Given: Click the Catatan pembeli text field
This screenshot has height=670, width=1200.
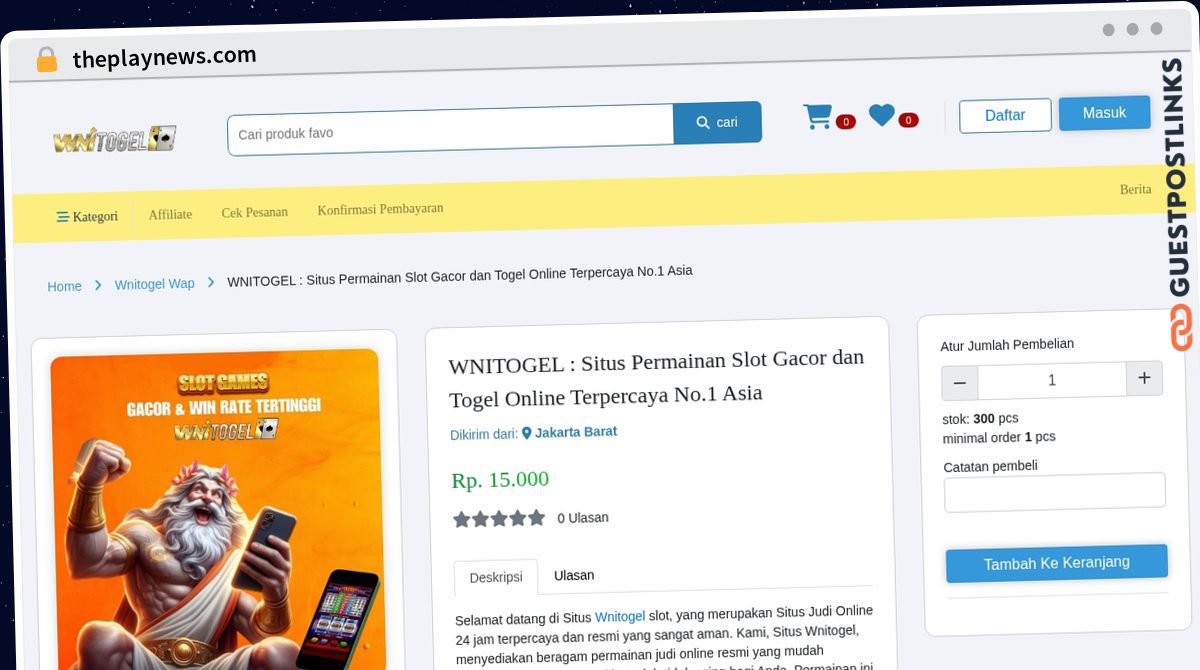Looking at the screenshot, I should pyautogui.click(x=1055, y=491).
